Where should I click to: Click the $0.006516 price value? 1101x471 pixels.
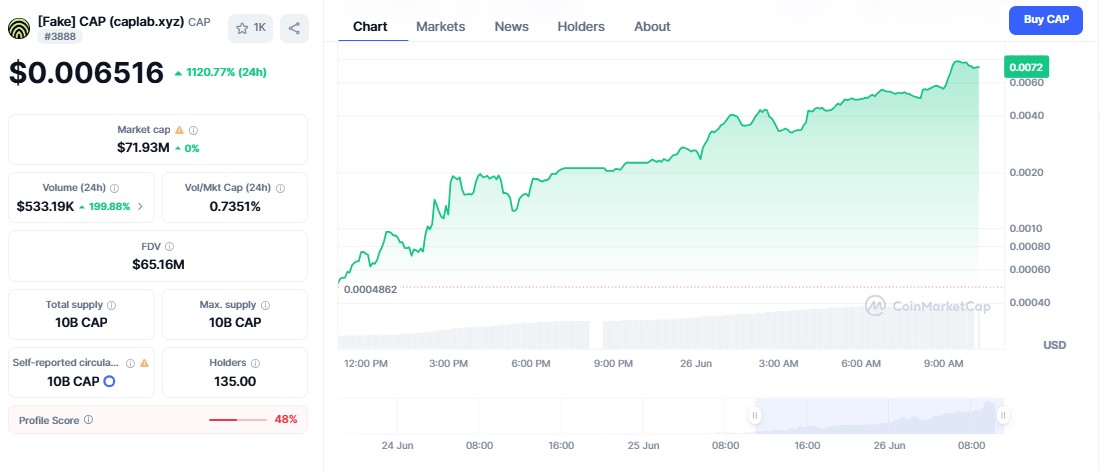tap(86, 72)
